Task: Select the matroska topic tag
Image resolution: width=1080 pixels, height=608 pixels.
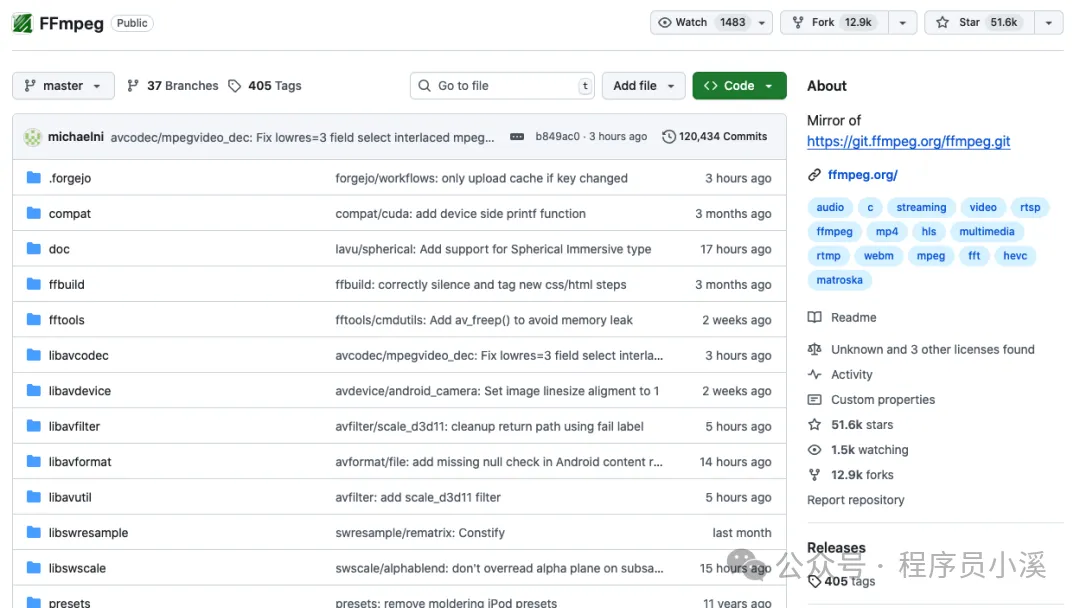Action: point(839,280)
